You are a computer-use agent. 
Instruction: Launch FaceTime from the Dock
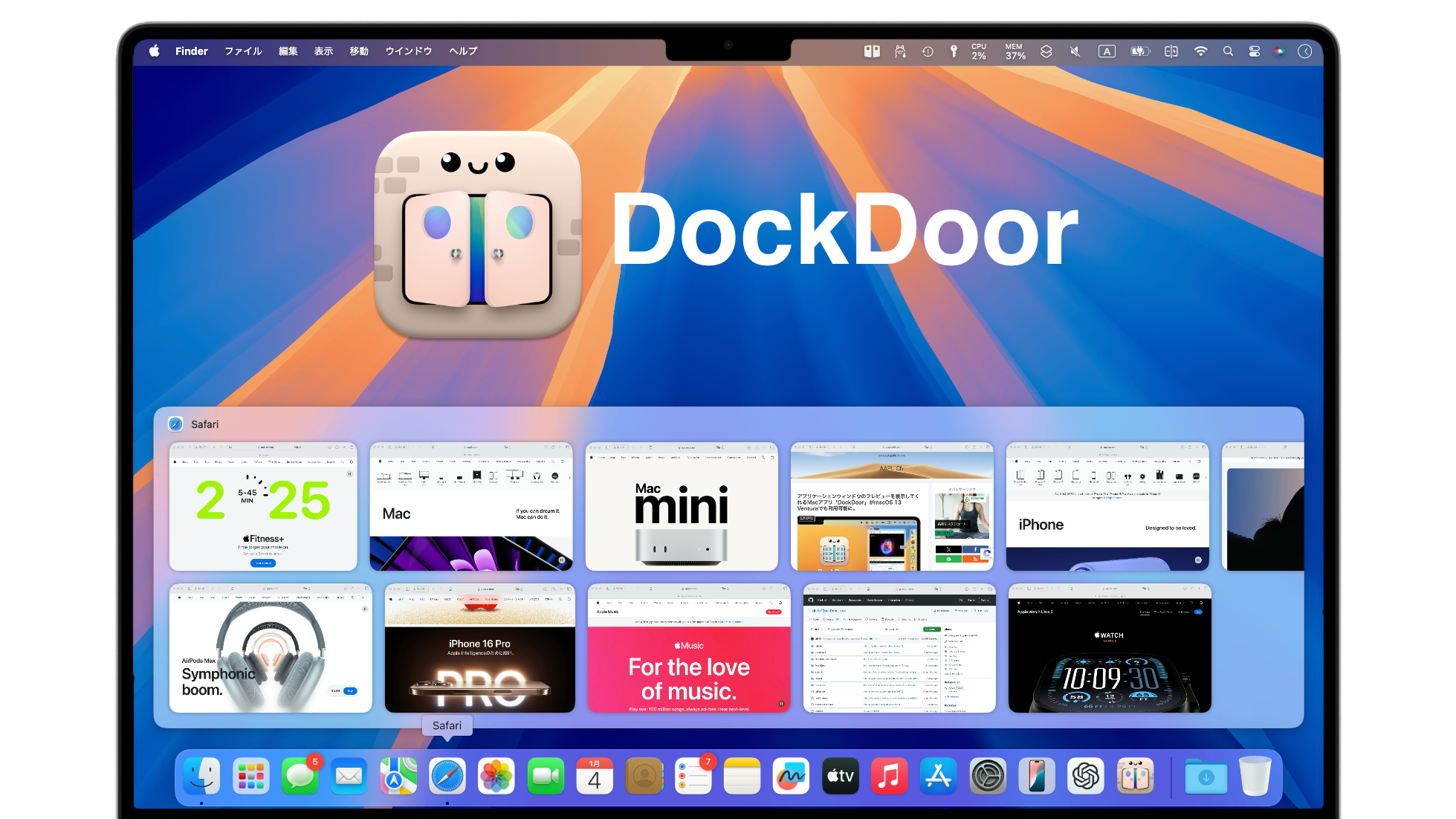pos(546,777)
